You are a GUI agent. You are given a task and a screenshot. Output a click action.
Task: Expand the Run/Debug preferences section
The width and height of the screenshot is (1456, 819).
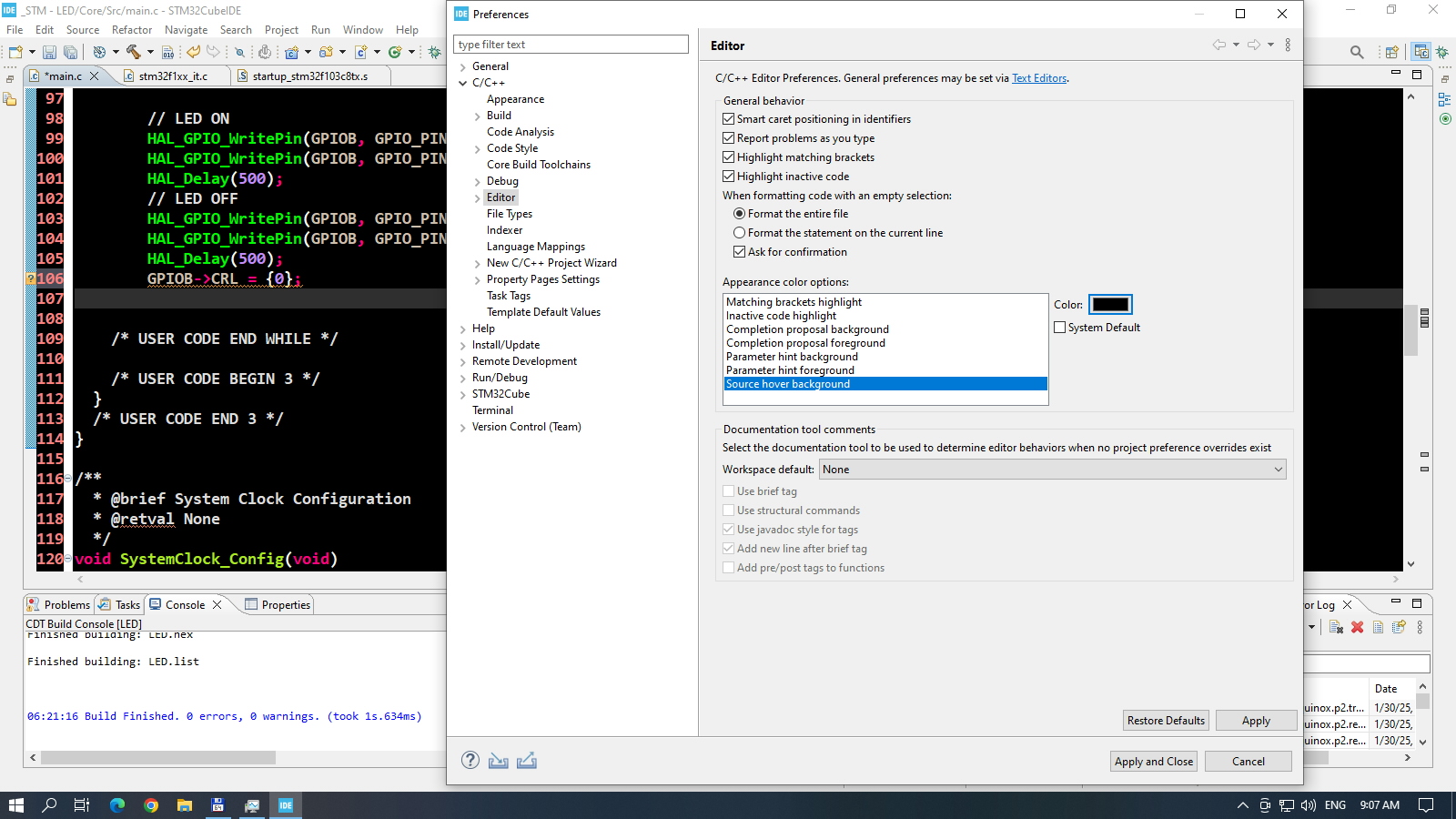[x=464, y=377]
